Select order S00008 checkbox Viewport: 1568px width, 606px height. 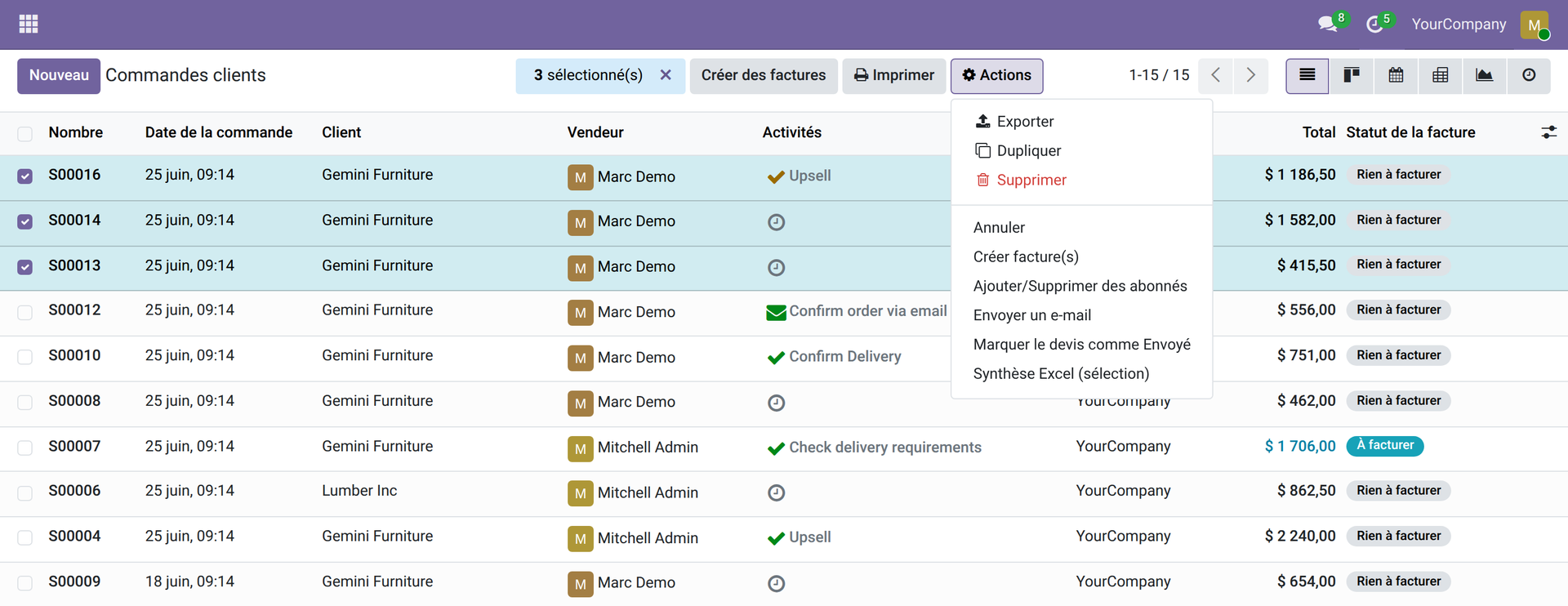(25, 403)
